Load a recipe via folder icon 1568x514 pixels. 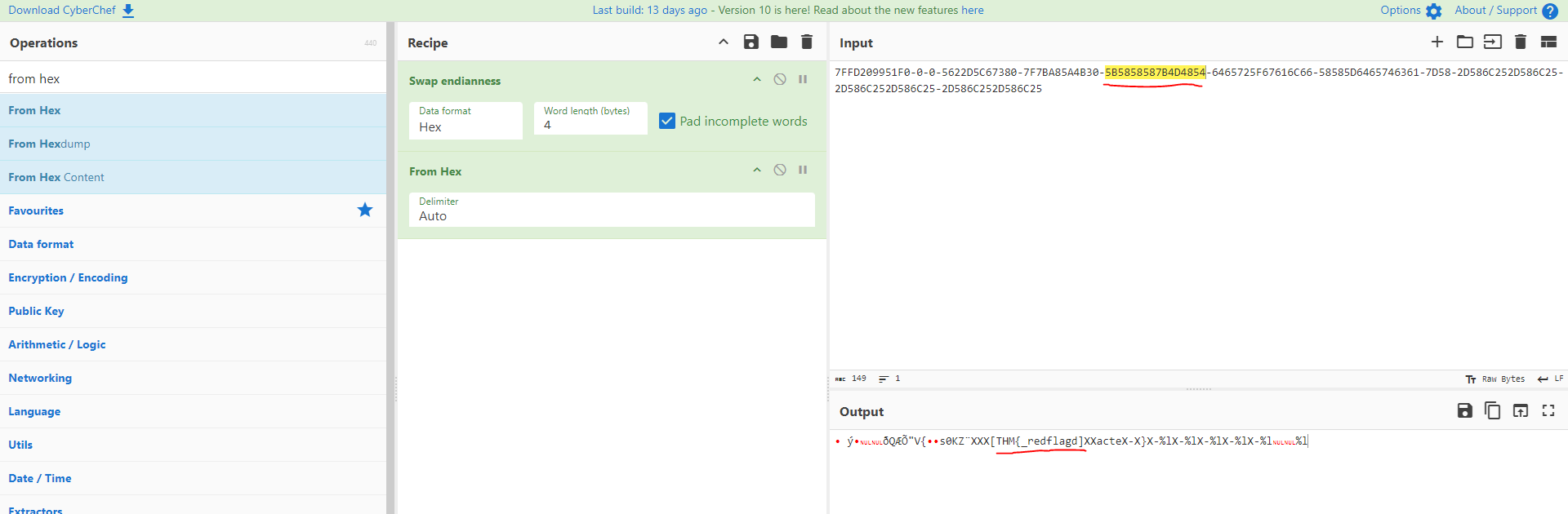click(x=778, y=42)
